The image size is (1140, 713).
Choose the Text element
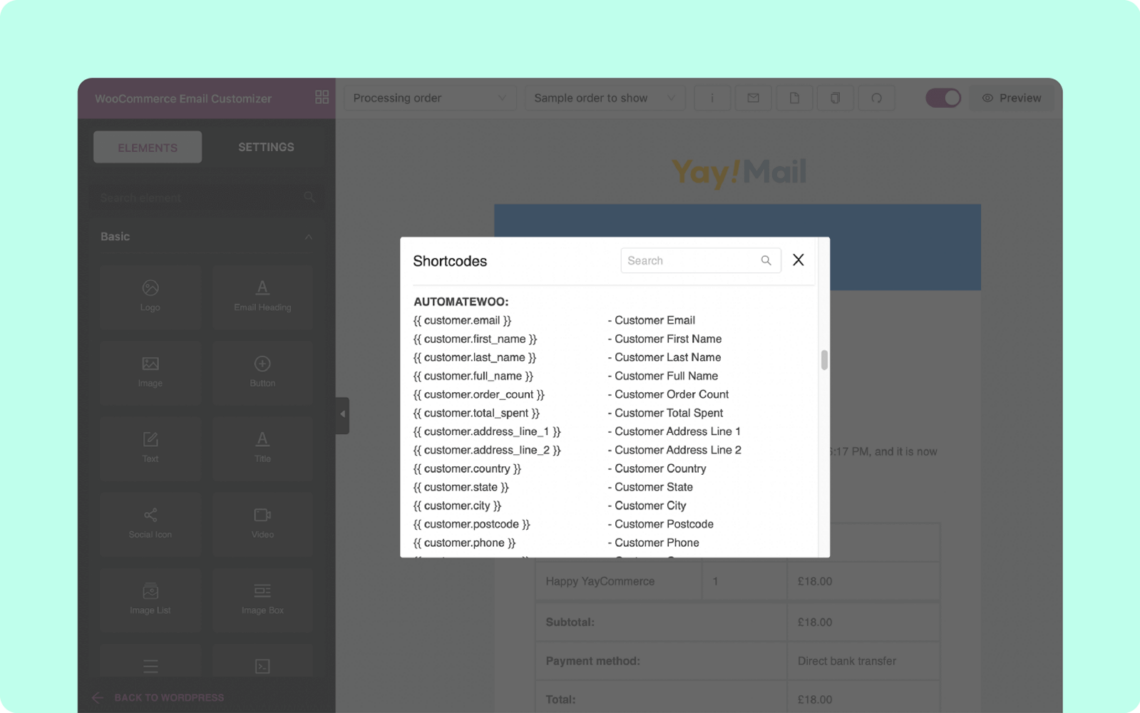point(150,448)
